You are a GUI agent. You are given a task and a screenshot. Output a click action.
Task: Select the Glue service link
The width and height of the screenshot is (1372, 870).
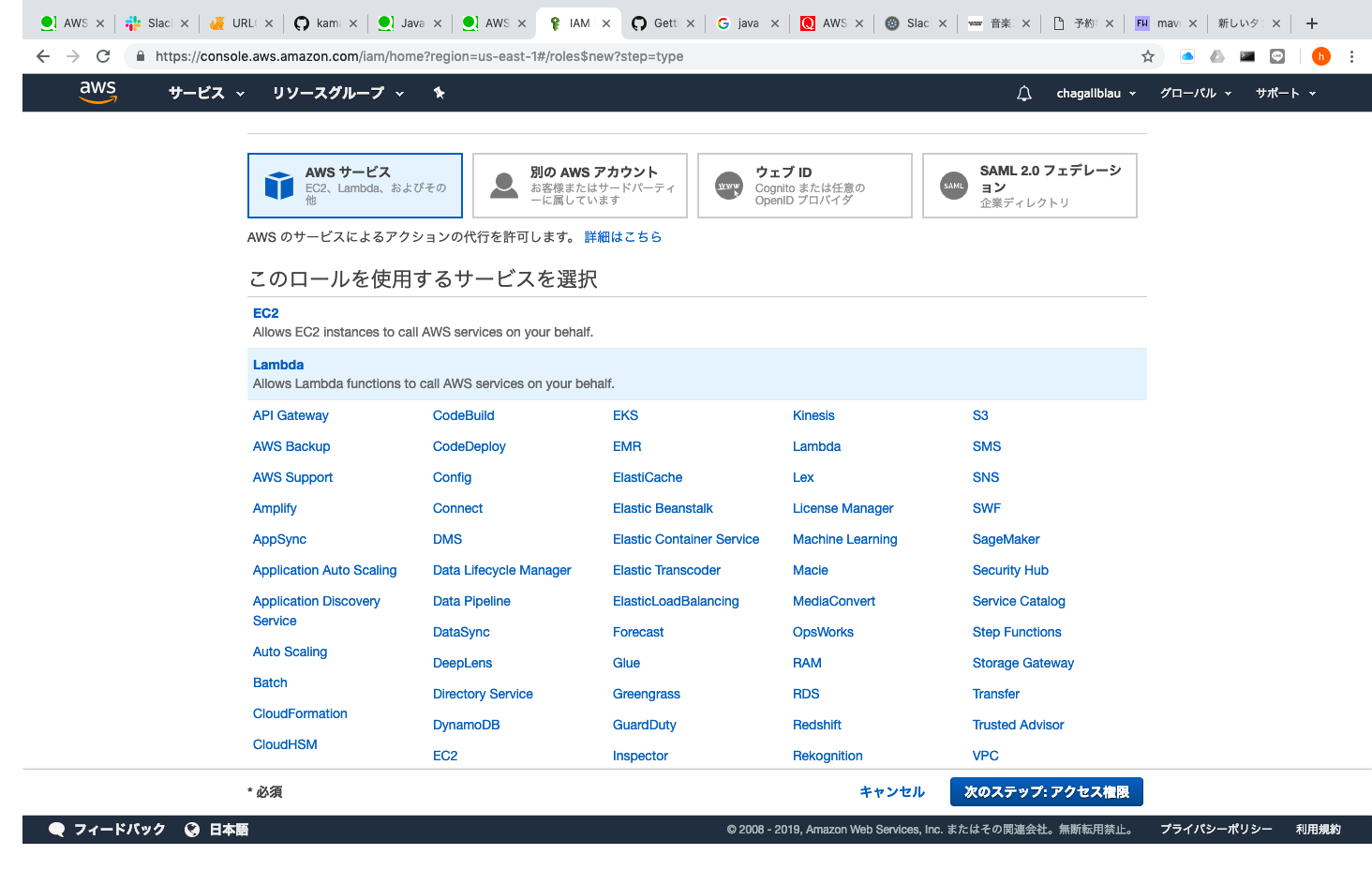(626, 663)
